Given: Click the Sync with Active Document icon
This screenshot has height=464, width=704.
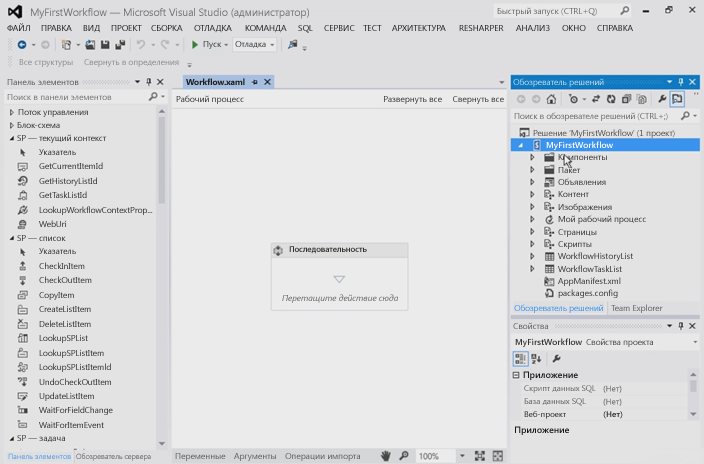Looking at the screenshot, I should click(x=596, y=99).
